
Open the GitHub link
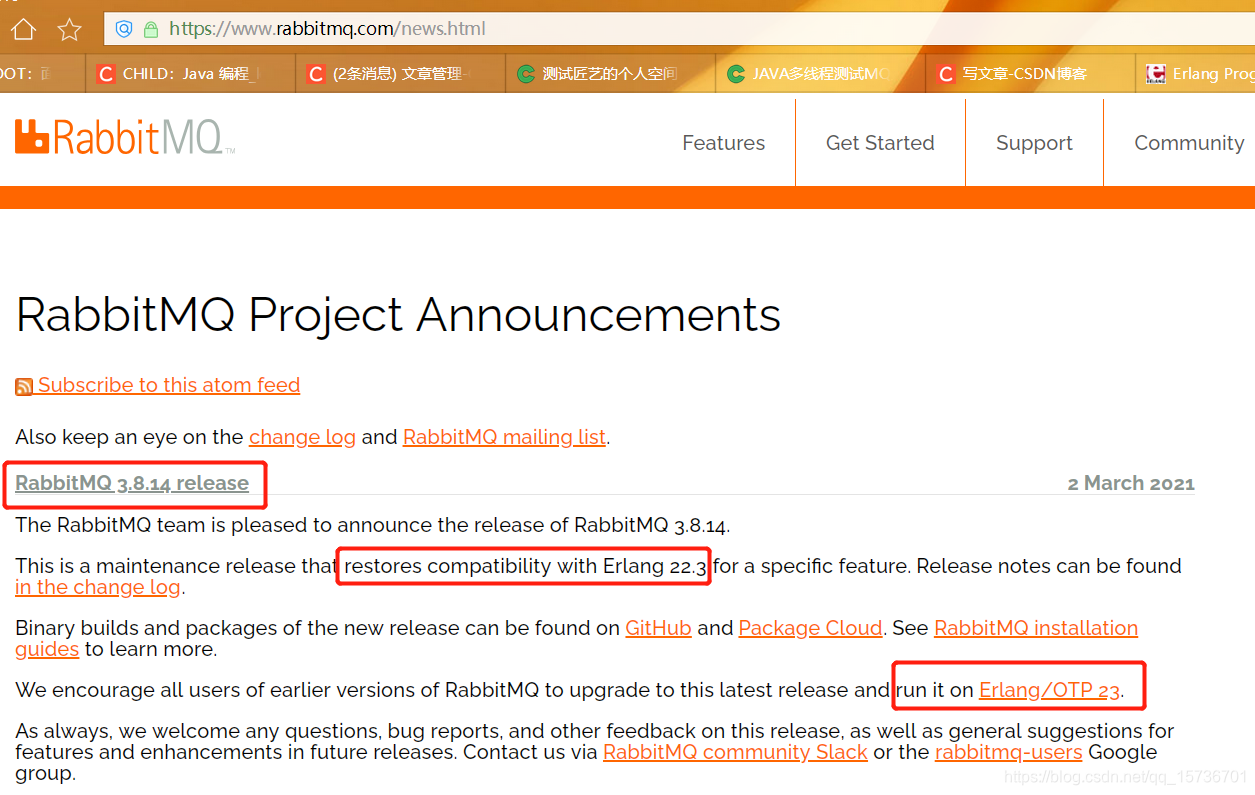click(x=658, y=628)
